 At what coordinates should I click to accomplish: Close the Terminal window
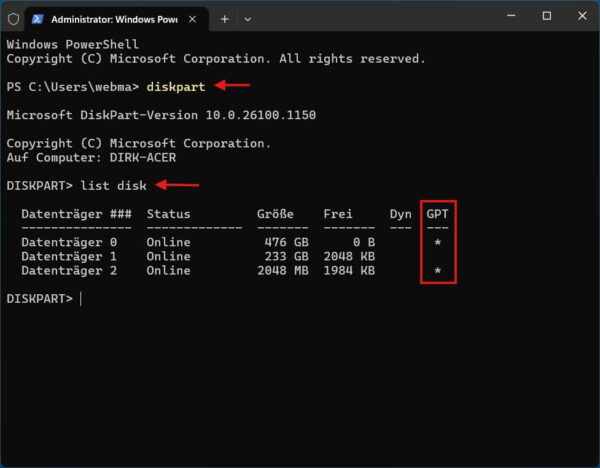[582, 16]
